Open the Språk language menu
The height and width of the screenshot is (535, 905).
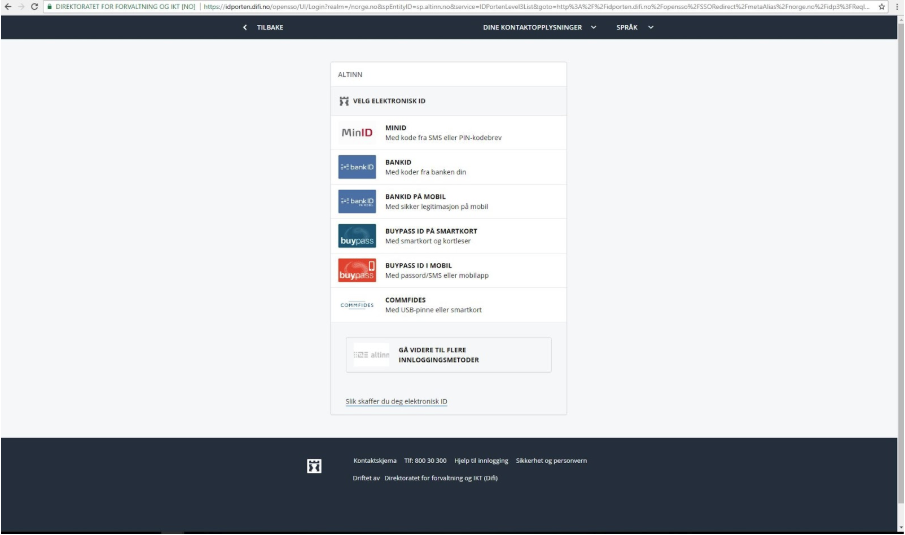pyautogui.click(x=627, y=27)
